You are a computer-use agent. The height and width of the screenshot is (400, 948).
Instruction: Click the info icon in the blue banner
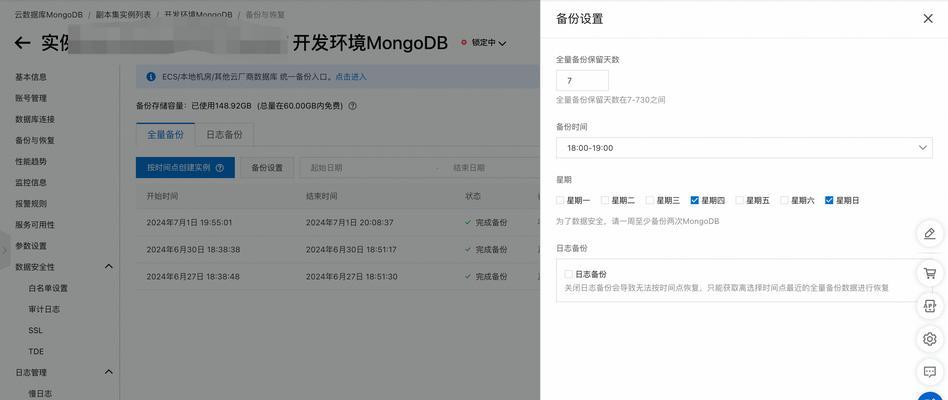point(151,77)
